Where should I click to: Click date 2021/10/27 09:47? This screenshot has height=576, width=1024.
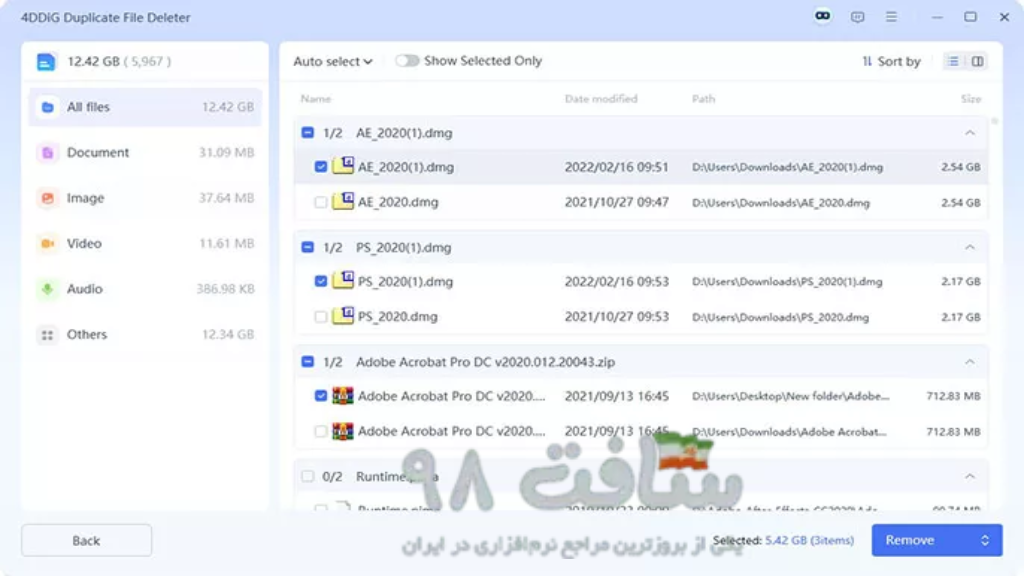(616, 202)
